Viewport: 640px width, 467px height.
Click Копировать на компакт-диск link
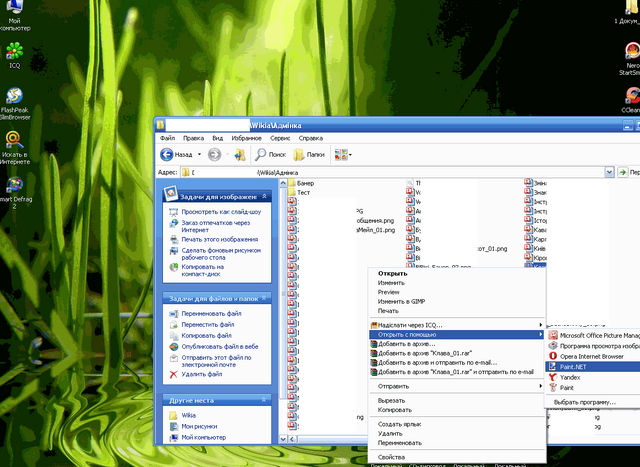pyautogui.click(x=202, y=270)
